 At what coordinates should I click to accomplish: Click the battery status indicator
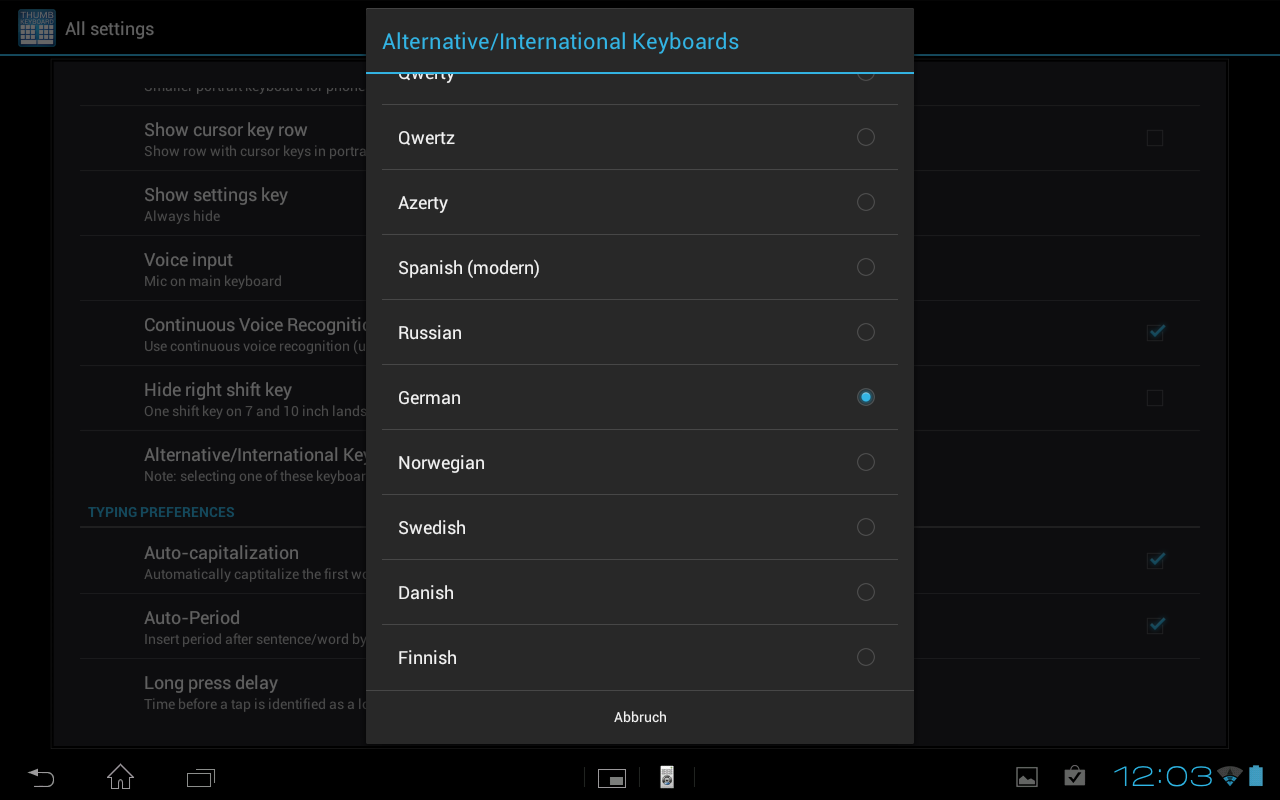pyautogui.click(x=1256, y=775)
